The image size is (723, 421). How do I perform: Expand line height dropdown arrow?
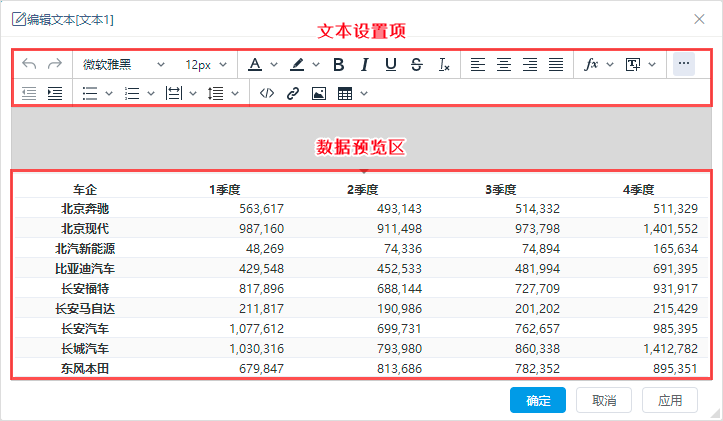[235, 94]
